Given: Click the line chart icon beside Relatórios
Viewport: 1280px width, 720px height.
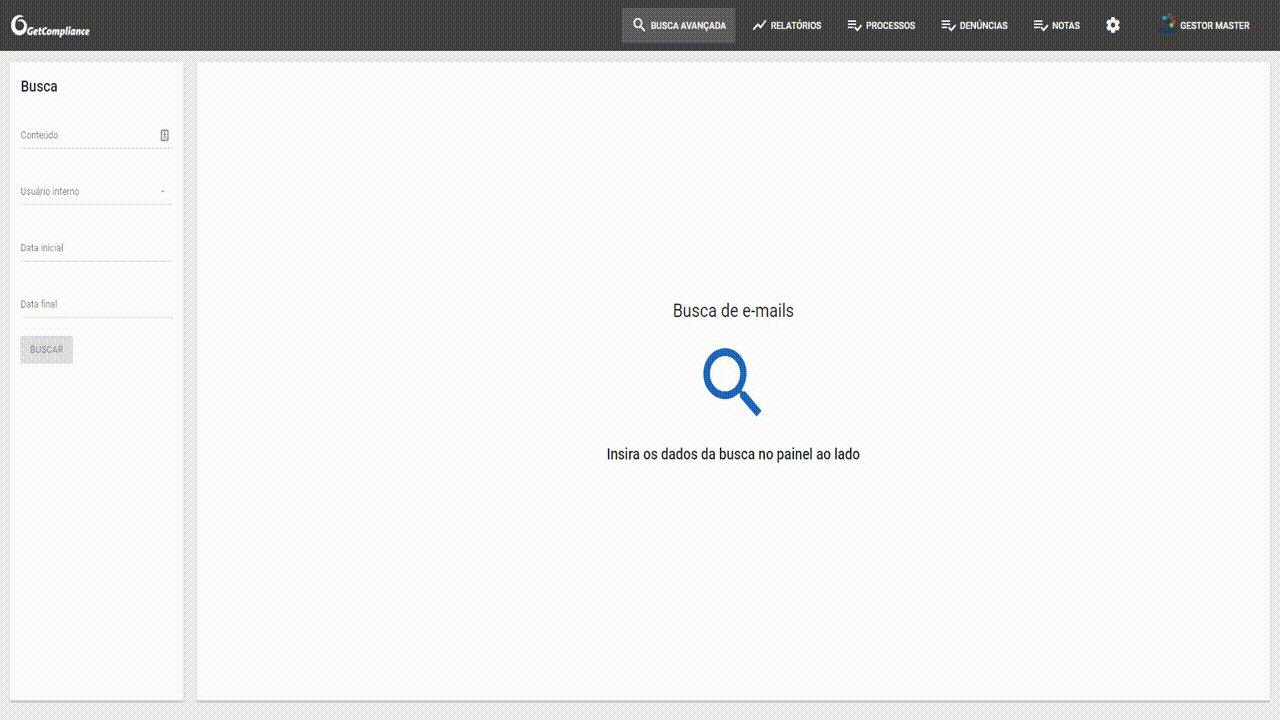Looking at the screenshot, I should [x=759, y=25].
